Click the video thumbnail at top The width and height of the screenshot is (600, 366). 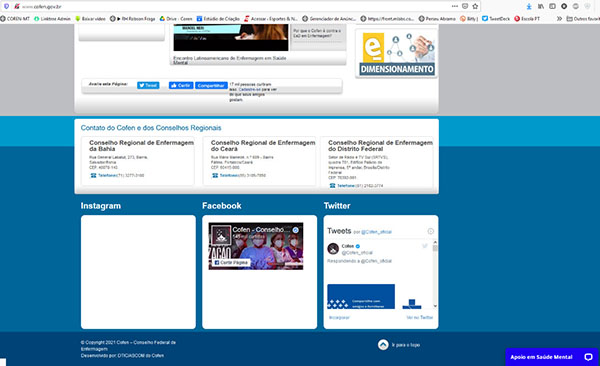pos(231,38)
